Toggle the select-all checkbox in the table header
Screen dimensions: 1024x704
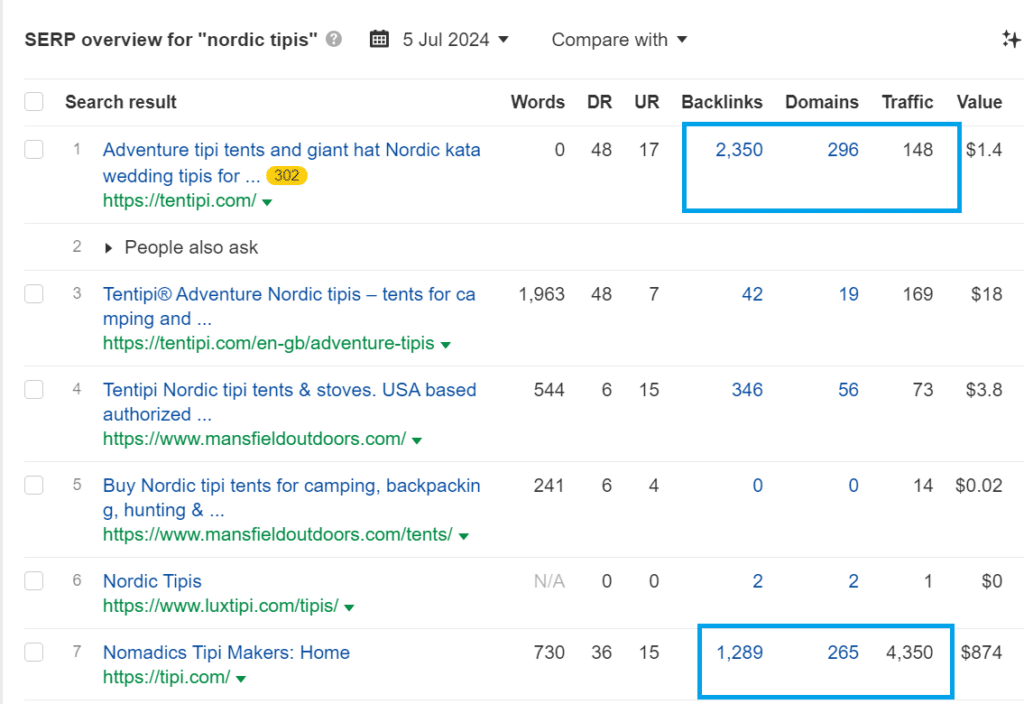(34, 102)
